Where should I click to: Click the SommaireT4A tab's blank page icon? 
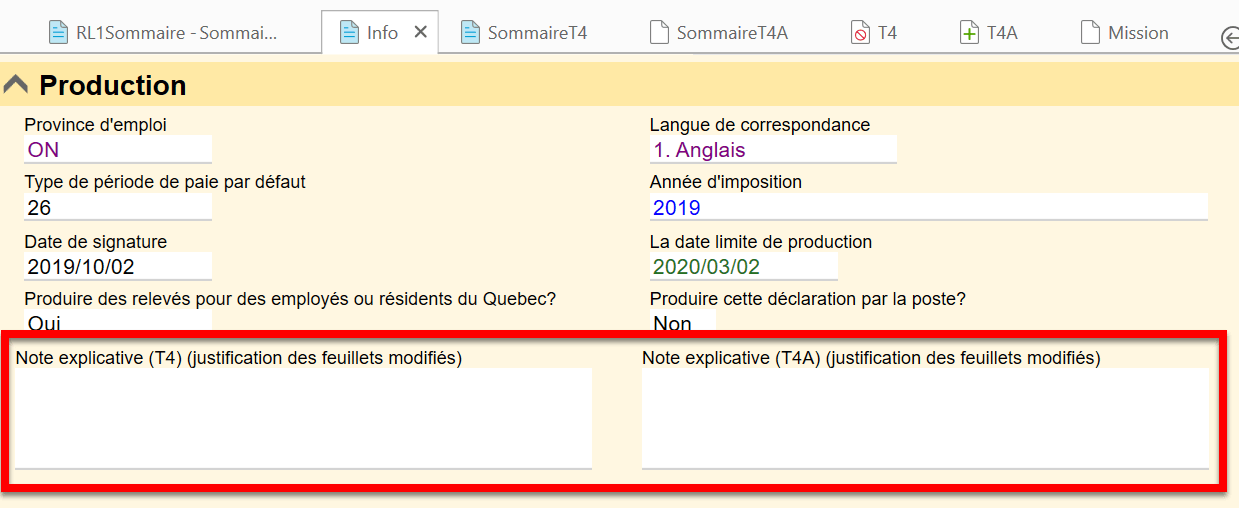658,32
